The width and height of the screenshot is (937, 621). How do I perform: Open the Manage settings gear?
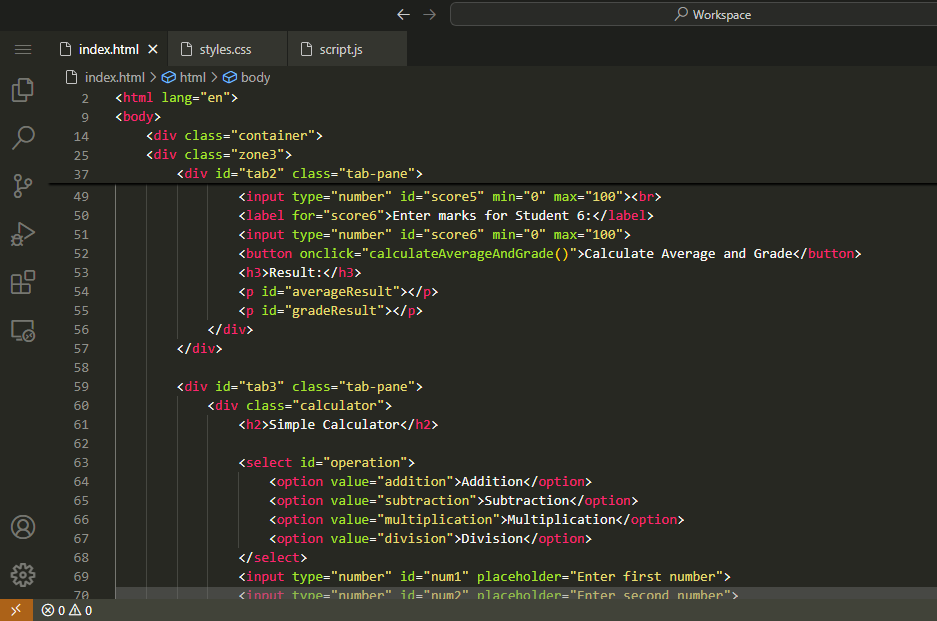22,574
